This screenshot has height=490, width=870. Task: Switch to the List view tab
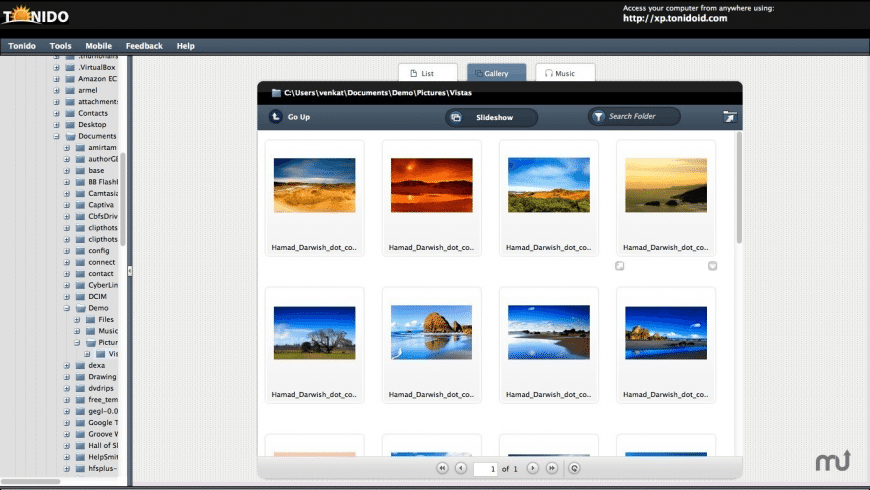428,73
